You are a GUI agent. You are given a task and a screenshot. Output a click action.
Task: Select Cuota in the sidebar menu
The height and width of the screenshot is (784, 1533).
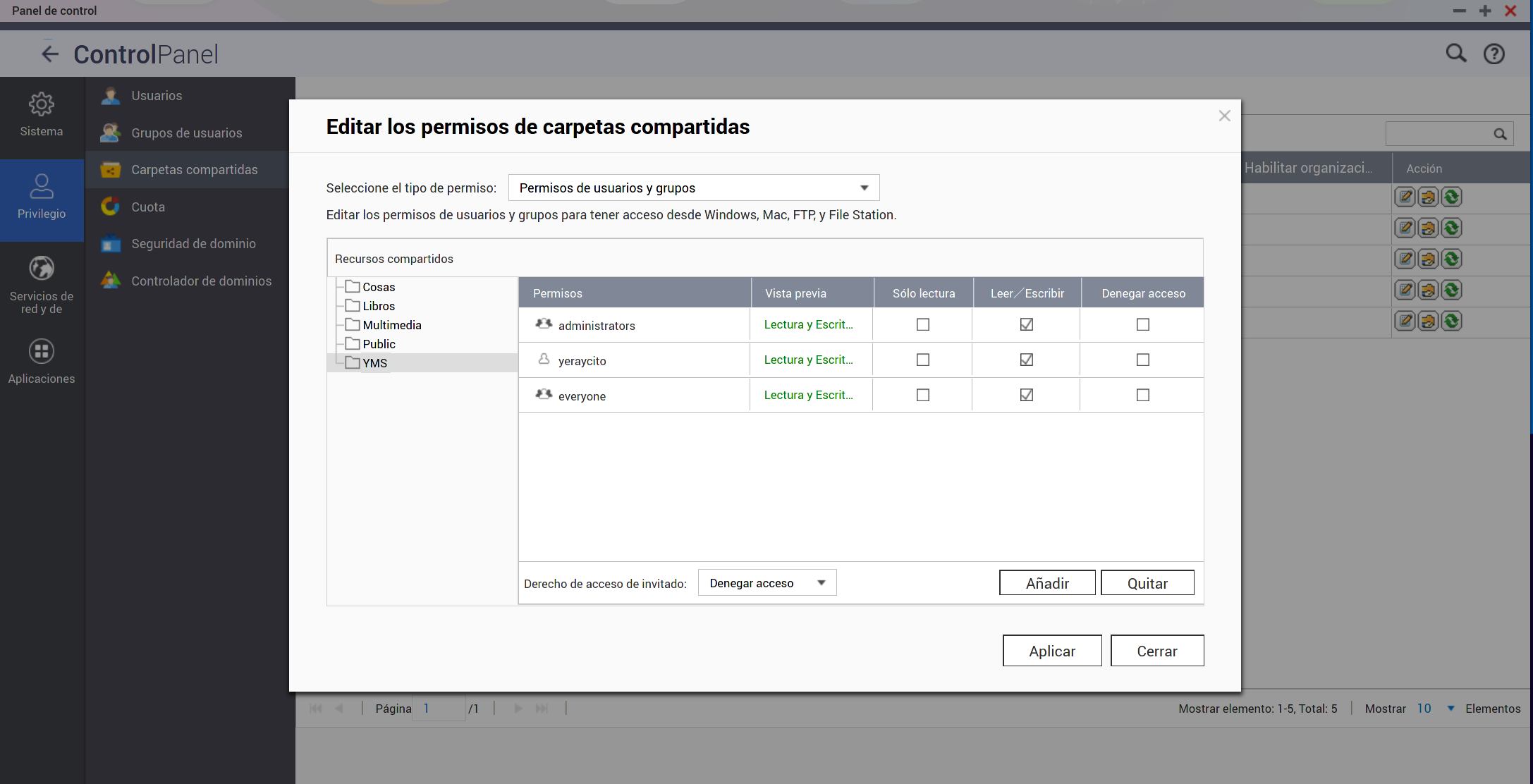(x=148, y=207)
